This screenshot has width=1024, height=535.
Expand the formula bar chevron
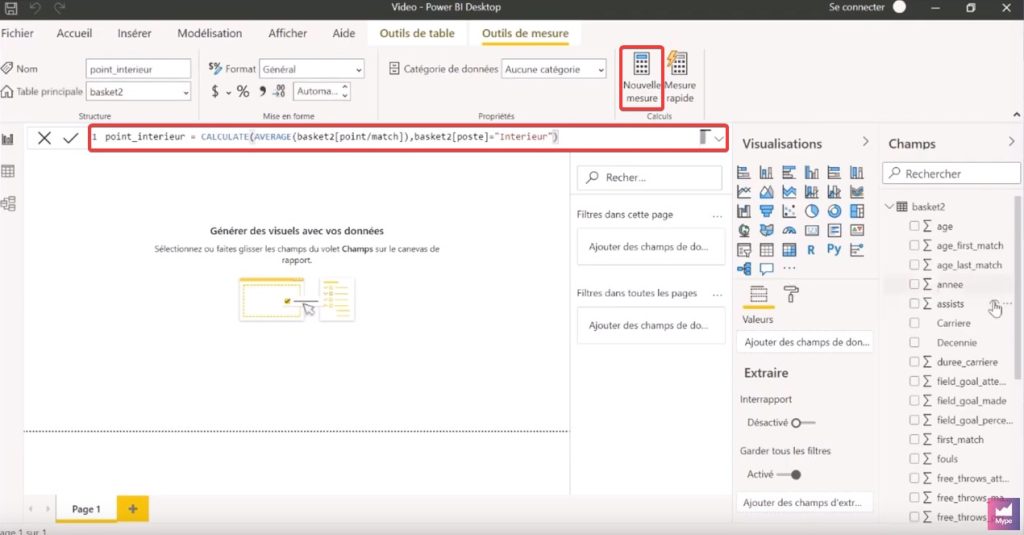coord(718,138)
